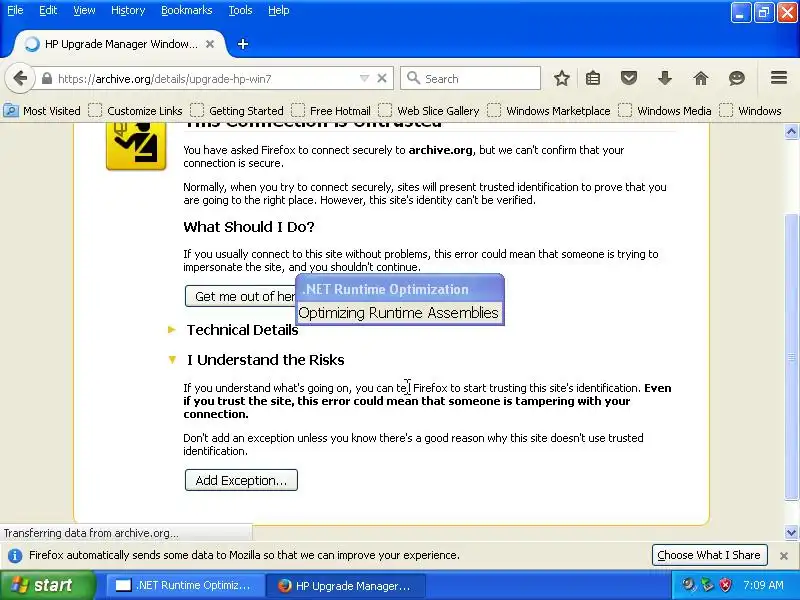This screenshot has width=800, height=600.
Task: Open the URL history dropdown arrow
Action: [364, 79]
